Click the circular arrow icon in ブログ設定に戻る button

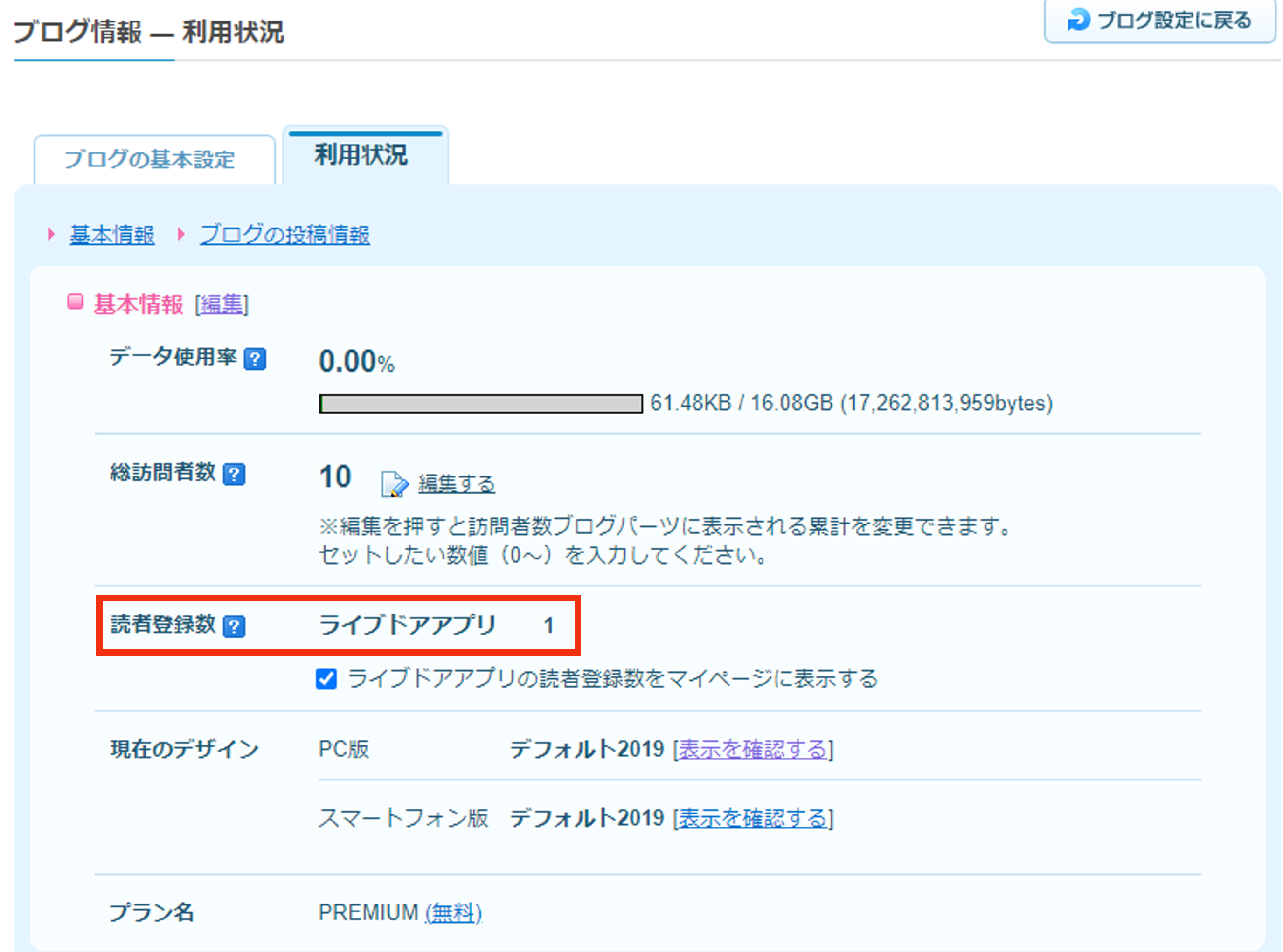1080,20
